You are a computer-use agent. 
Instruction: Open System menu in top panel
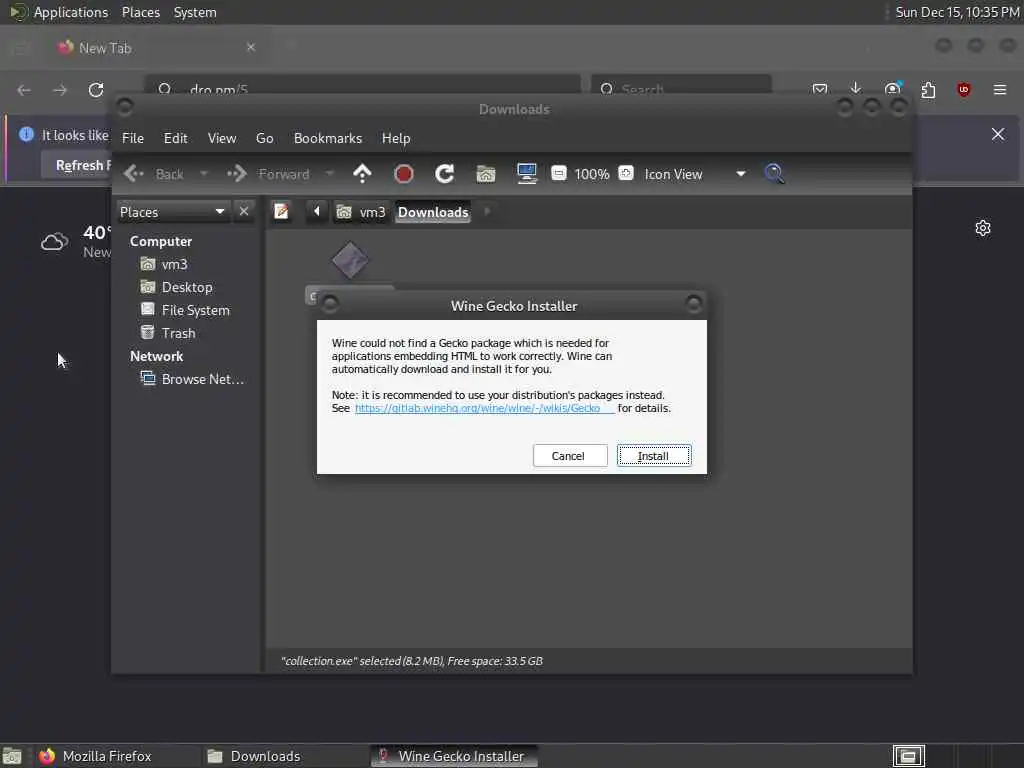point(195,12)
